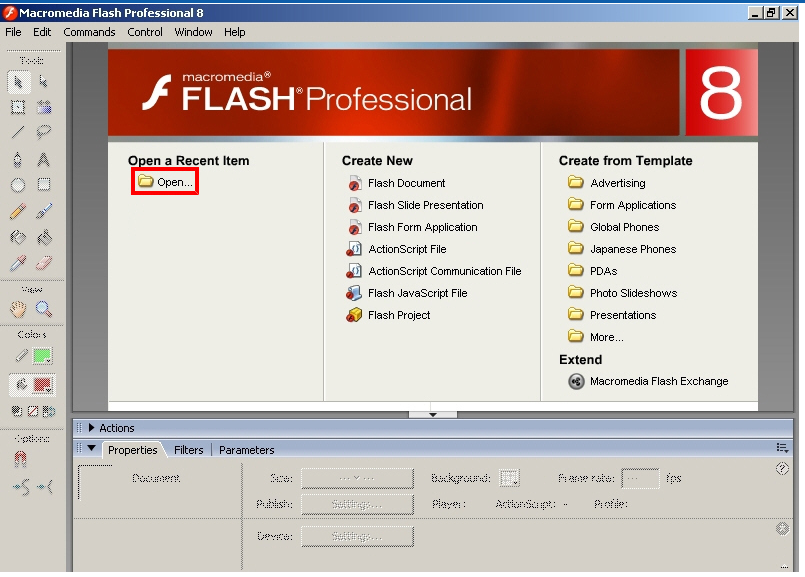Open the PDAs templates
This screenshot has width=805, height=577.
pyautogui.click(x=593, y=271)
